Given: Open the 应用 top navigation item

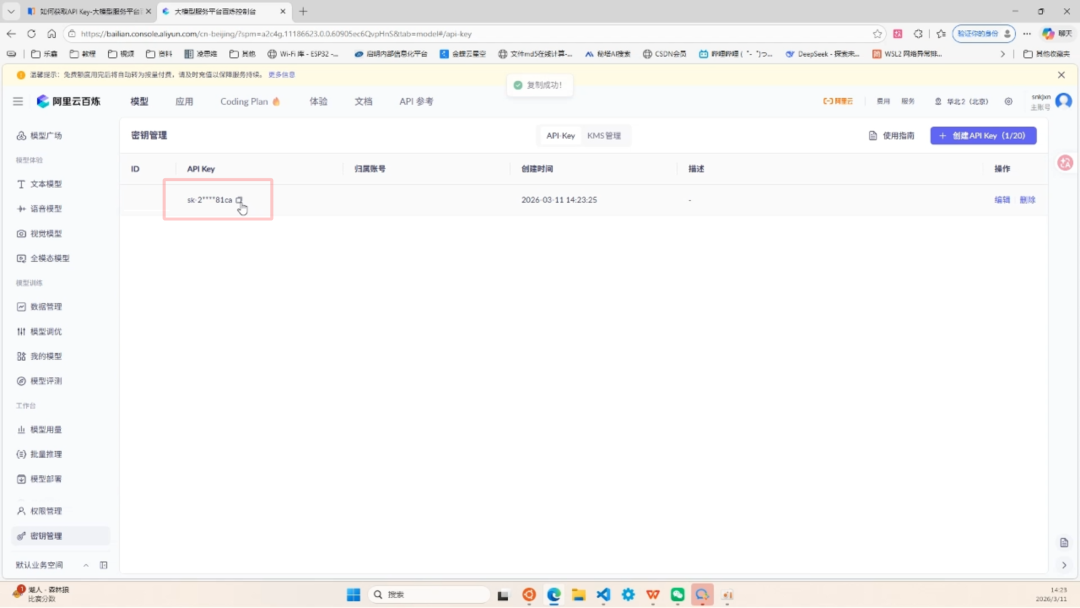Looking at the screenshot, I should point(184,101).
